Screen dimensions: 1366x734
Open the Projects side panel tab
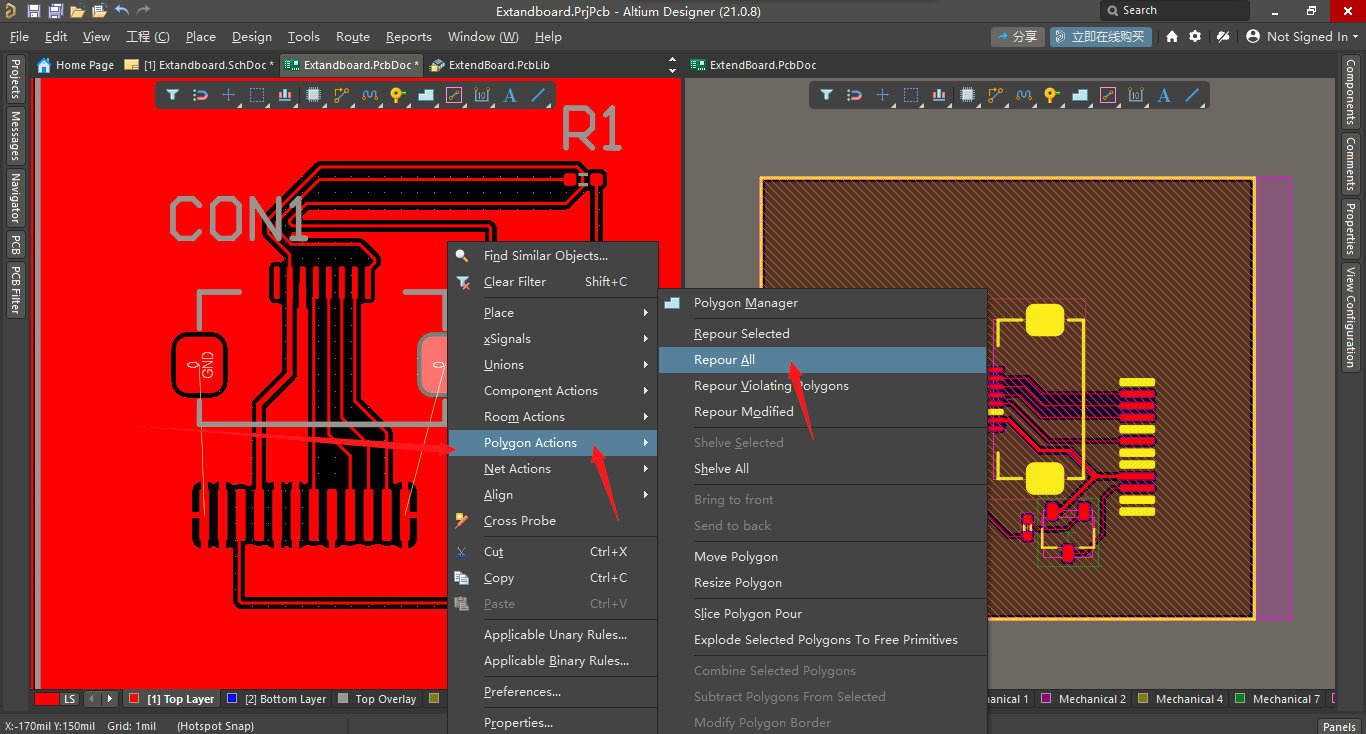point(15,78)
